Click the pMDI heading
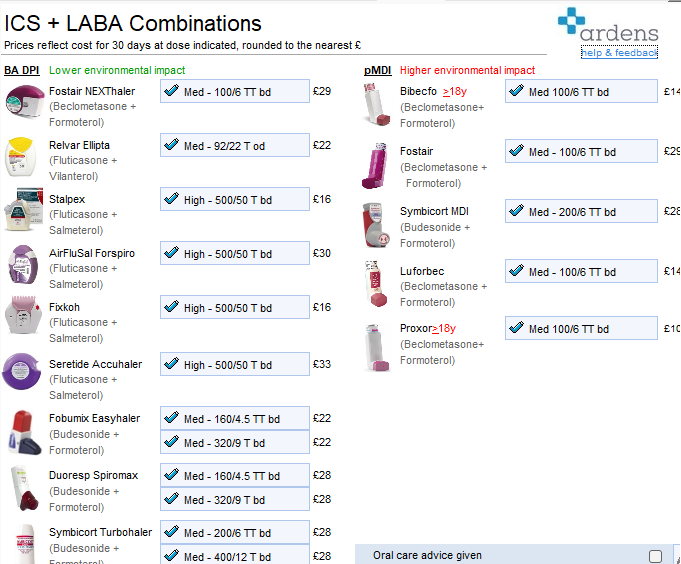This screenshot has width=681, height=564. 377,71
